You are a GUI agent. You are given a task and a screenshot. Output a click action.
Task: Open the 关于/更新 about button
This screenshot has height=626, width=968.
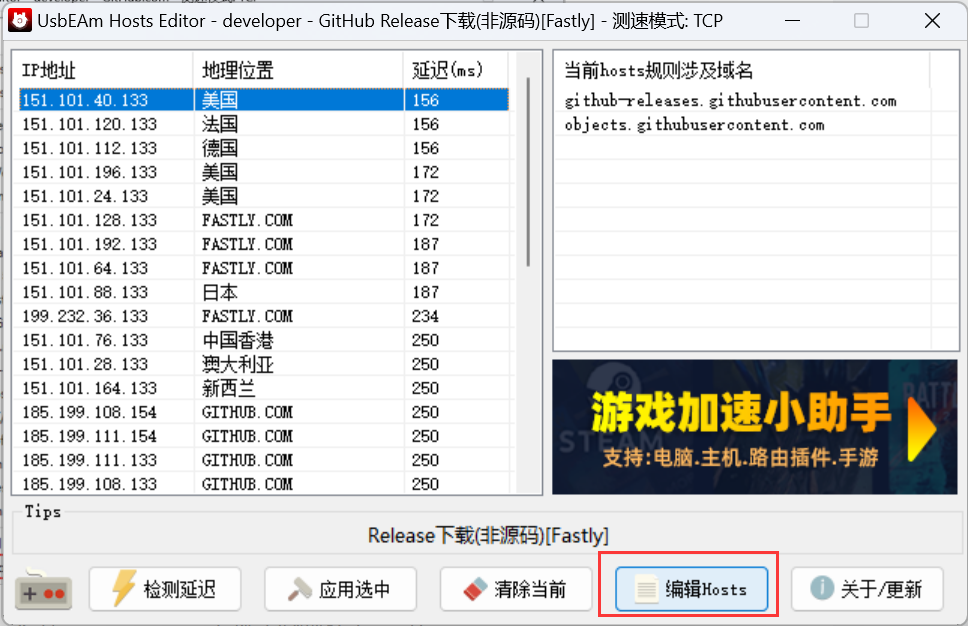(867, 590)
